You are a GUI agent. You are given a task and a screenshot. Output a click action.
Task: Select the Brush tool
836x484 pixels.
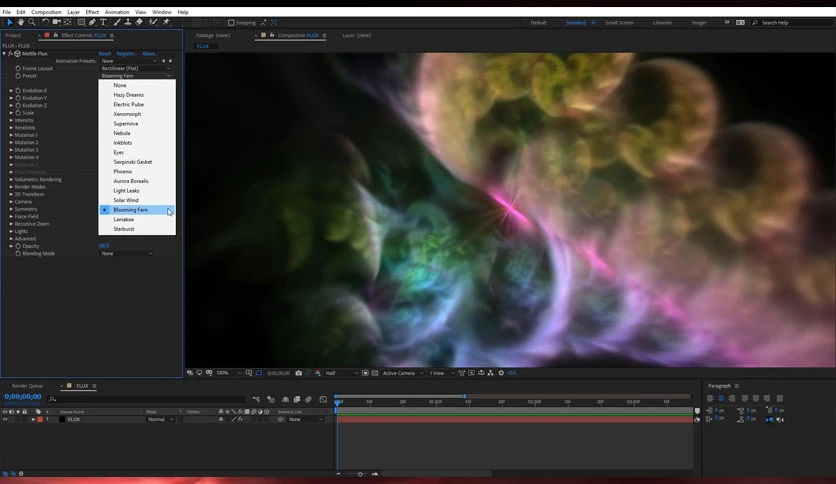tap(117, 22)
